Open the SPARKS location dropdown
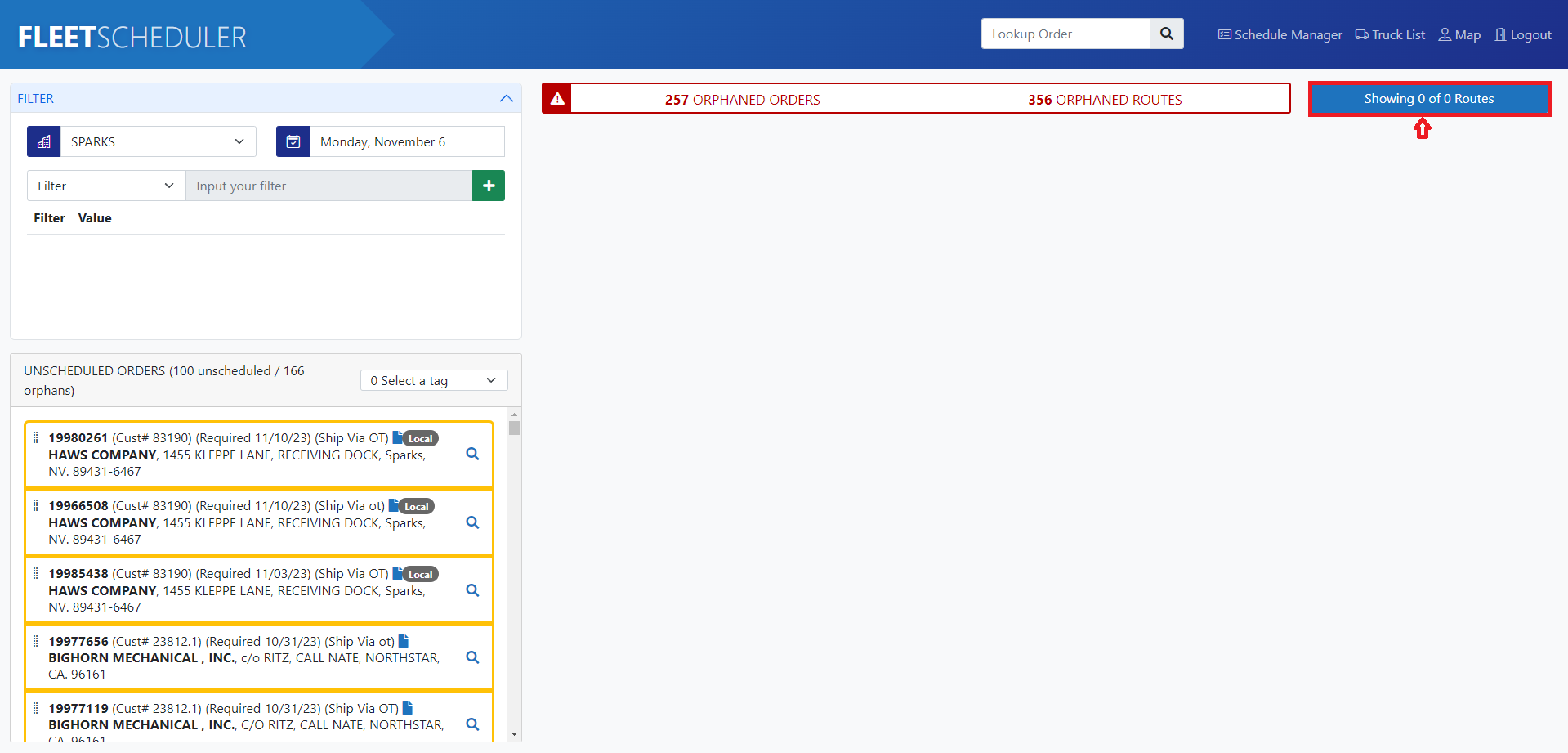 (x=158, y=141)
